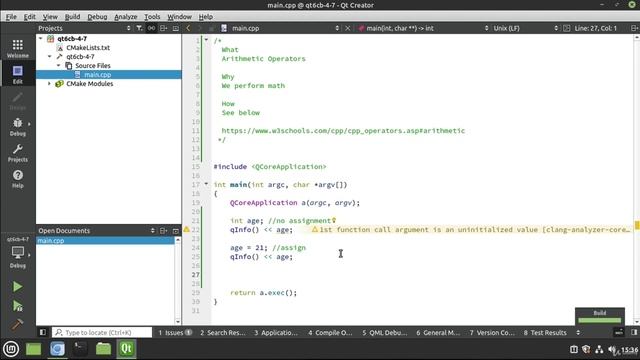This screenshot has height=360, width=640.
Task: Toggle the right sidebar visibility
Action: [x=634, y=332]
